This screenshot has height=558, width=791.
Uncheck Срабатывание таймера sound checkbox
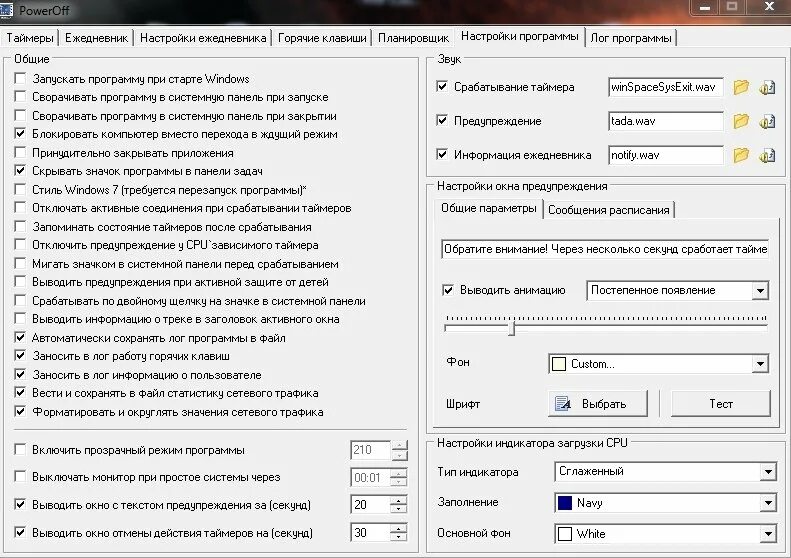pyautogui.click(x=442, y=87)
